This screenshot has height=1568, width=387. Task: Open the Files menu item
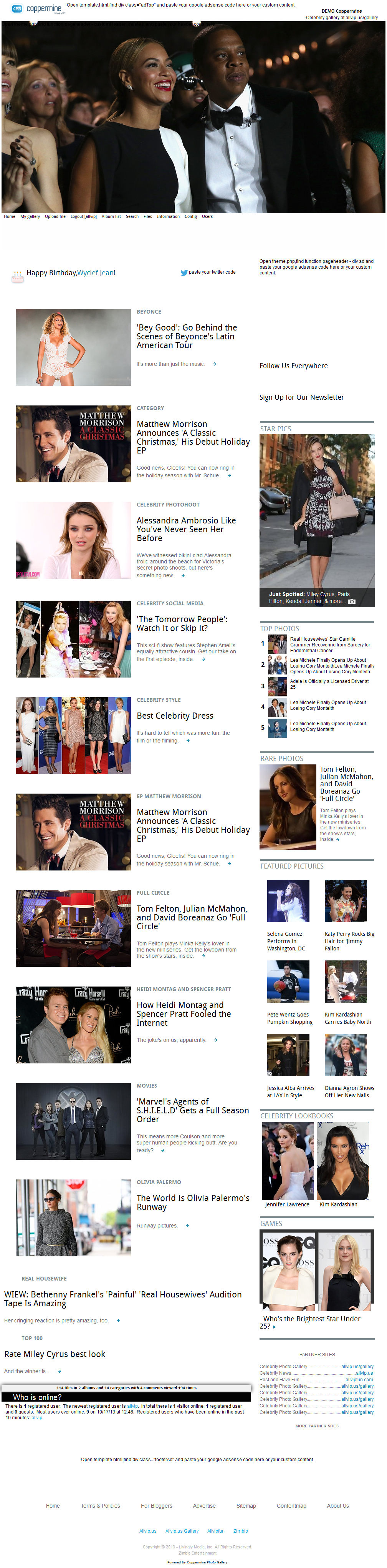coord(147,216)
